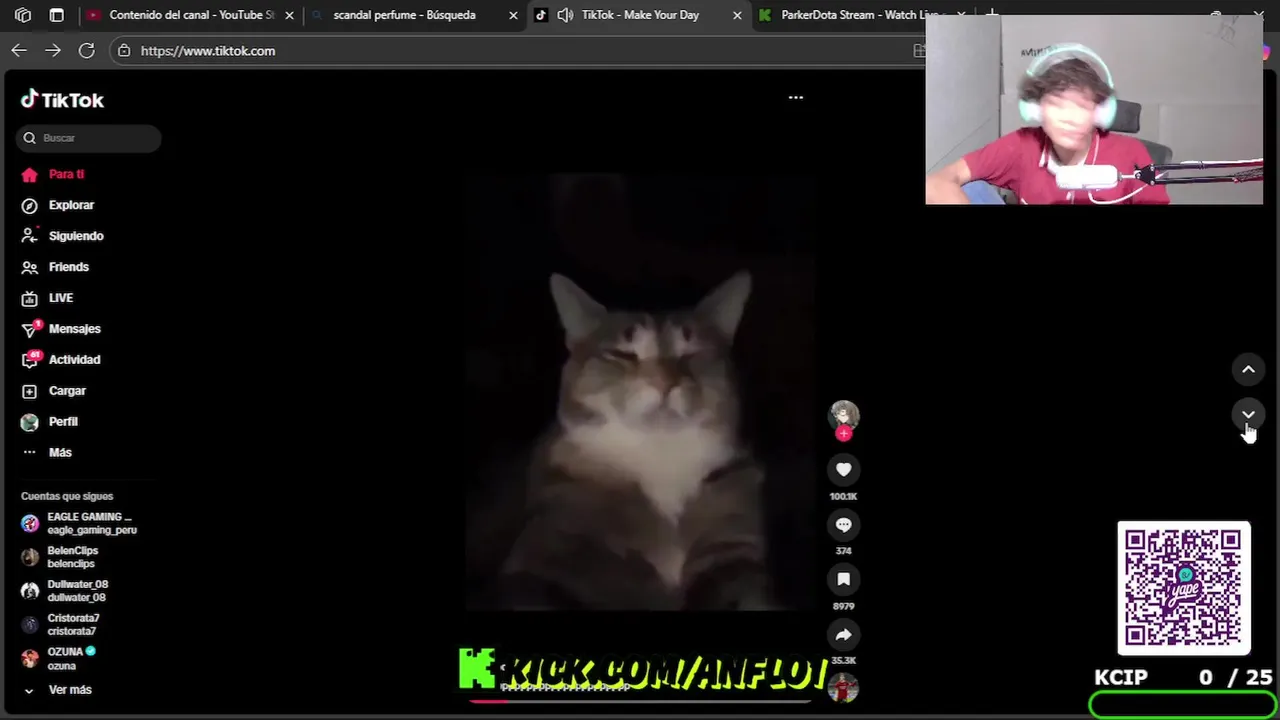Click the Perfil avatar icon
This screenshot has height=720, width=1280.
click(30, 422)
